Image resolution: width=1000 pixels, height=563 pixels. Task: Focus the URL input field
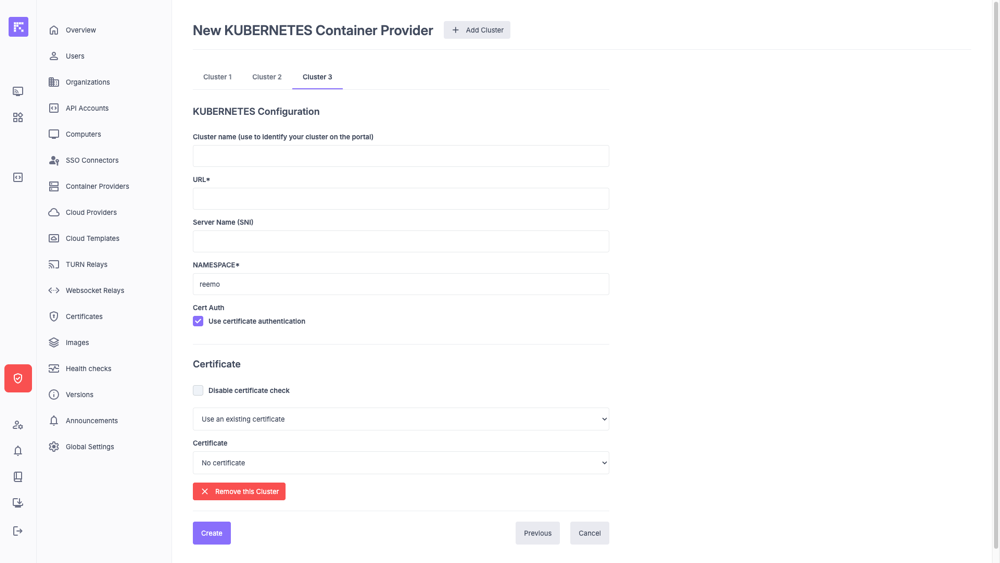[400, 198]
